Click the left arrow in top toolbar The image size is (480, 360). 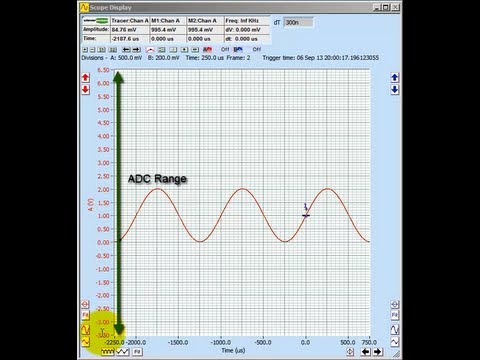pos(126,50)
